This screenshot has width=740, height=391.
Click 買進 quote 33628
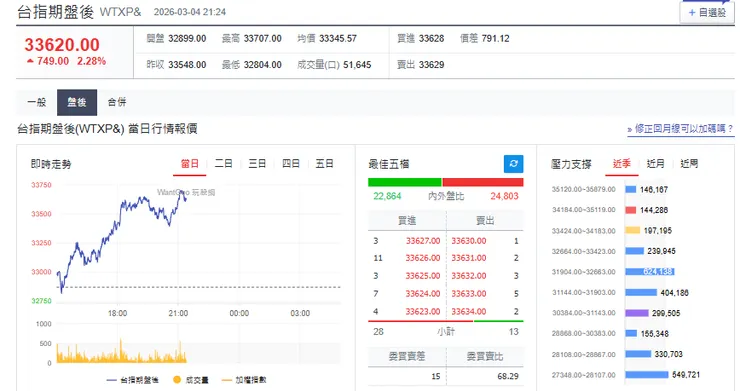point(431,39)
